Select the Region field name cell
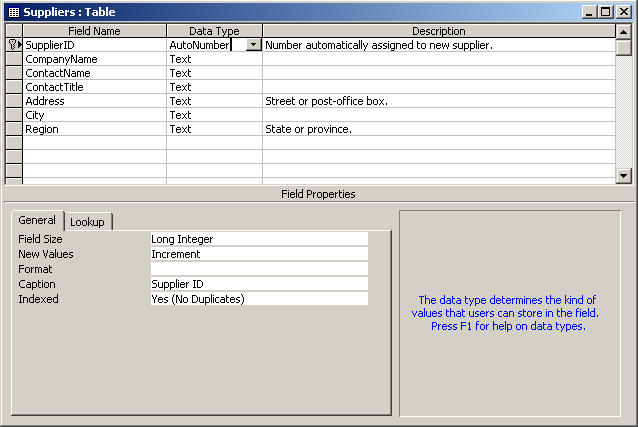The width and height of the screenshot is (638, 427). tap(94, 129)
